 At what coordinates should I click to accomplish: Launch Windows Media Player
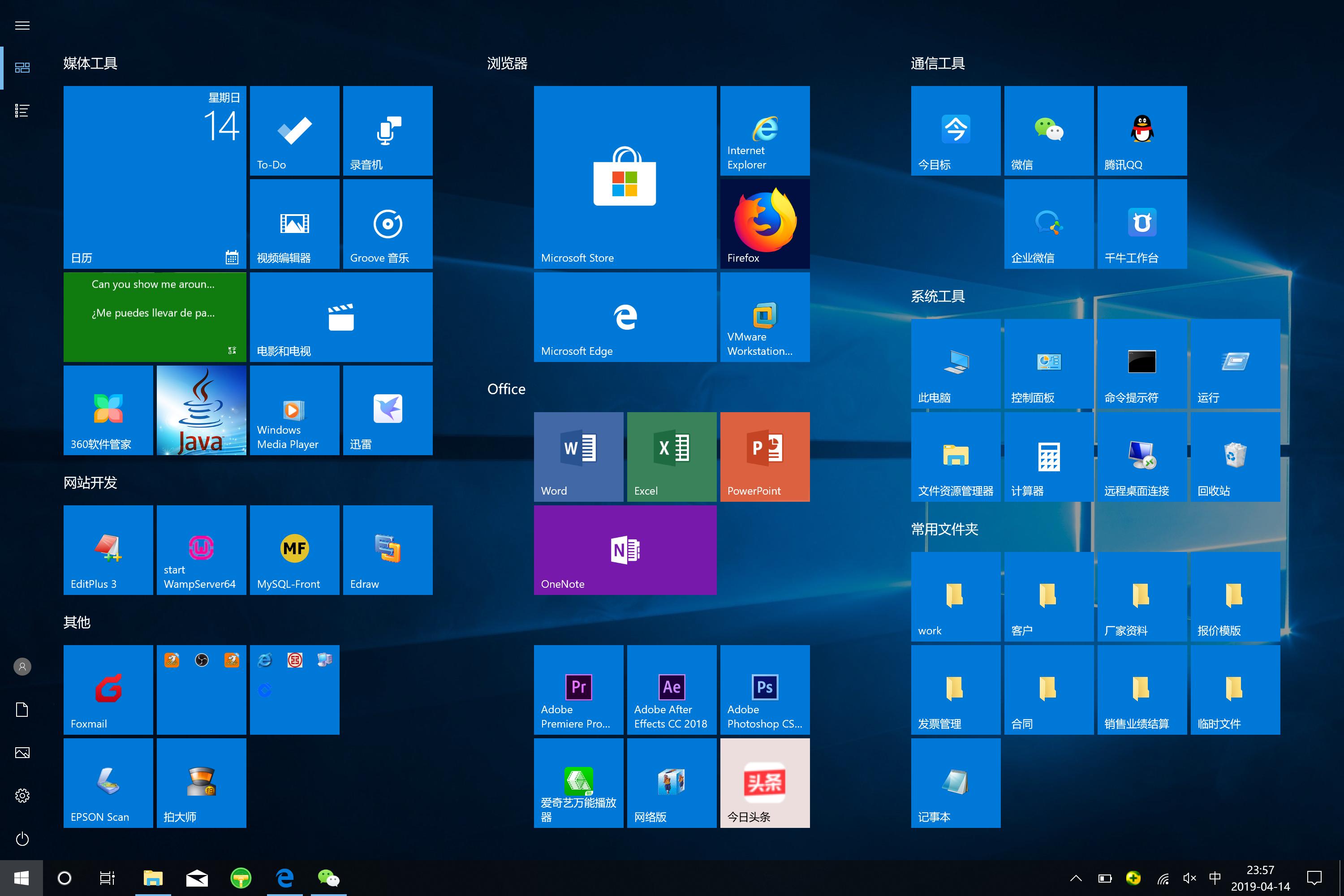click(x=294, y=410)
